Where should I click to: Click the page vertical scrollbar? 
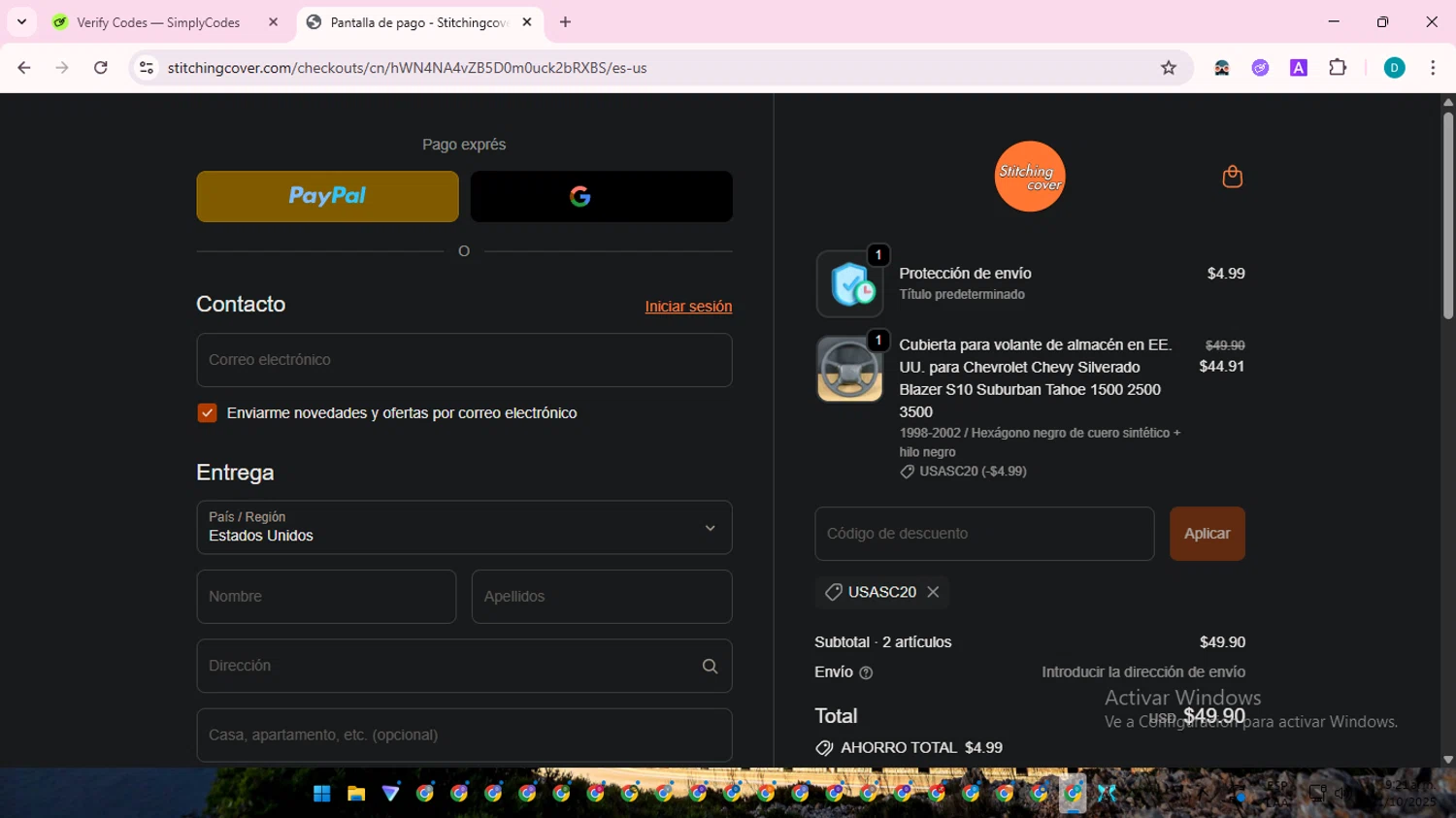[1448, 215]
